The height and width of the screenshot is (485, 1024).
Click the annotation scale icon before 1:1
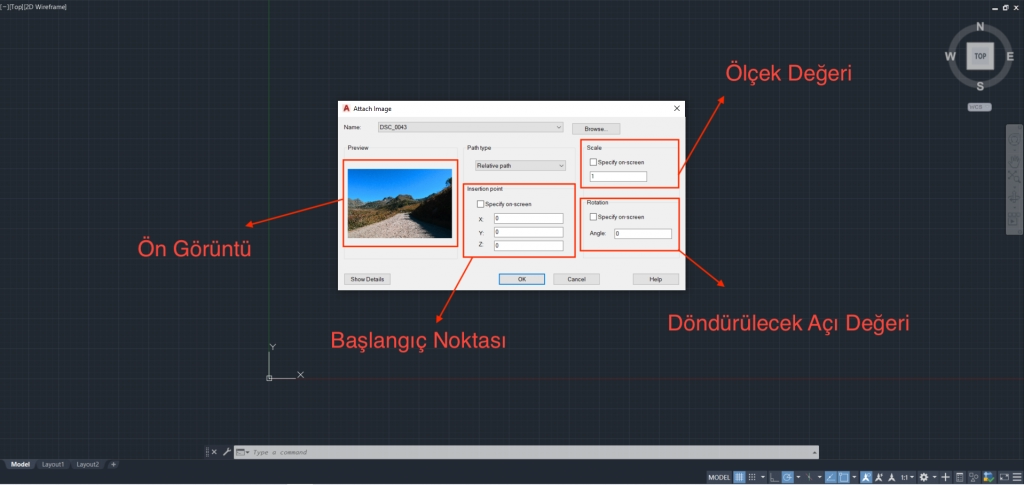coord(892,477)
